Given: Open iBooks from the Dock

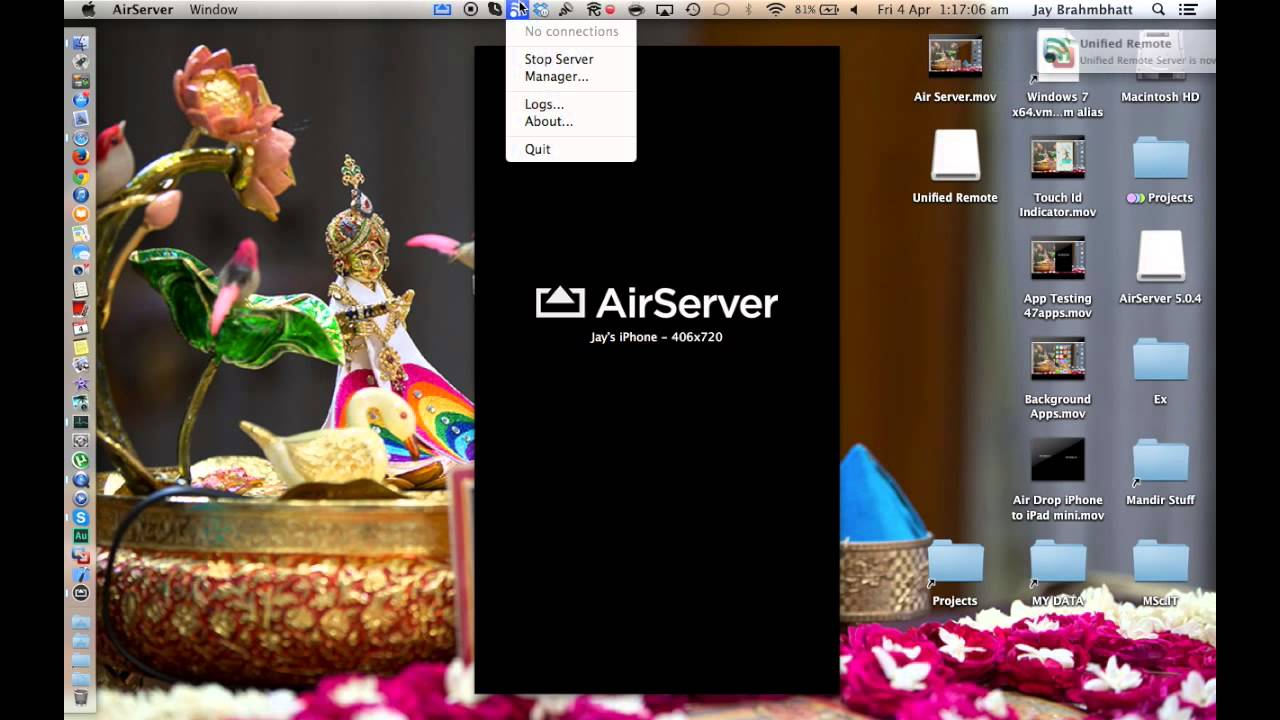Looking at the screenshot, I should point(81,213).
